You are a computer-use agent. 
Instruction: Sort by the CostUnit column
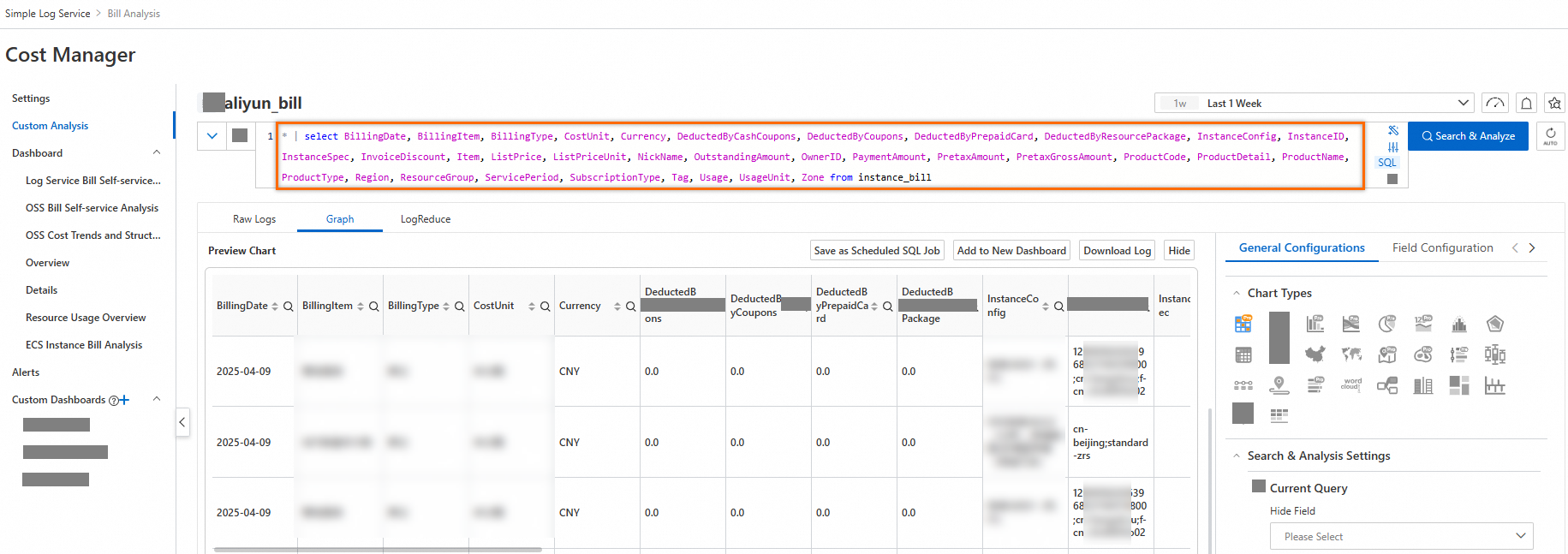532,307
